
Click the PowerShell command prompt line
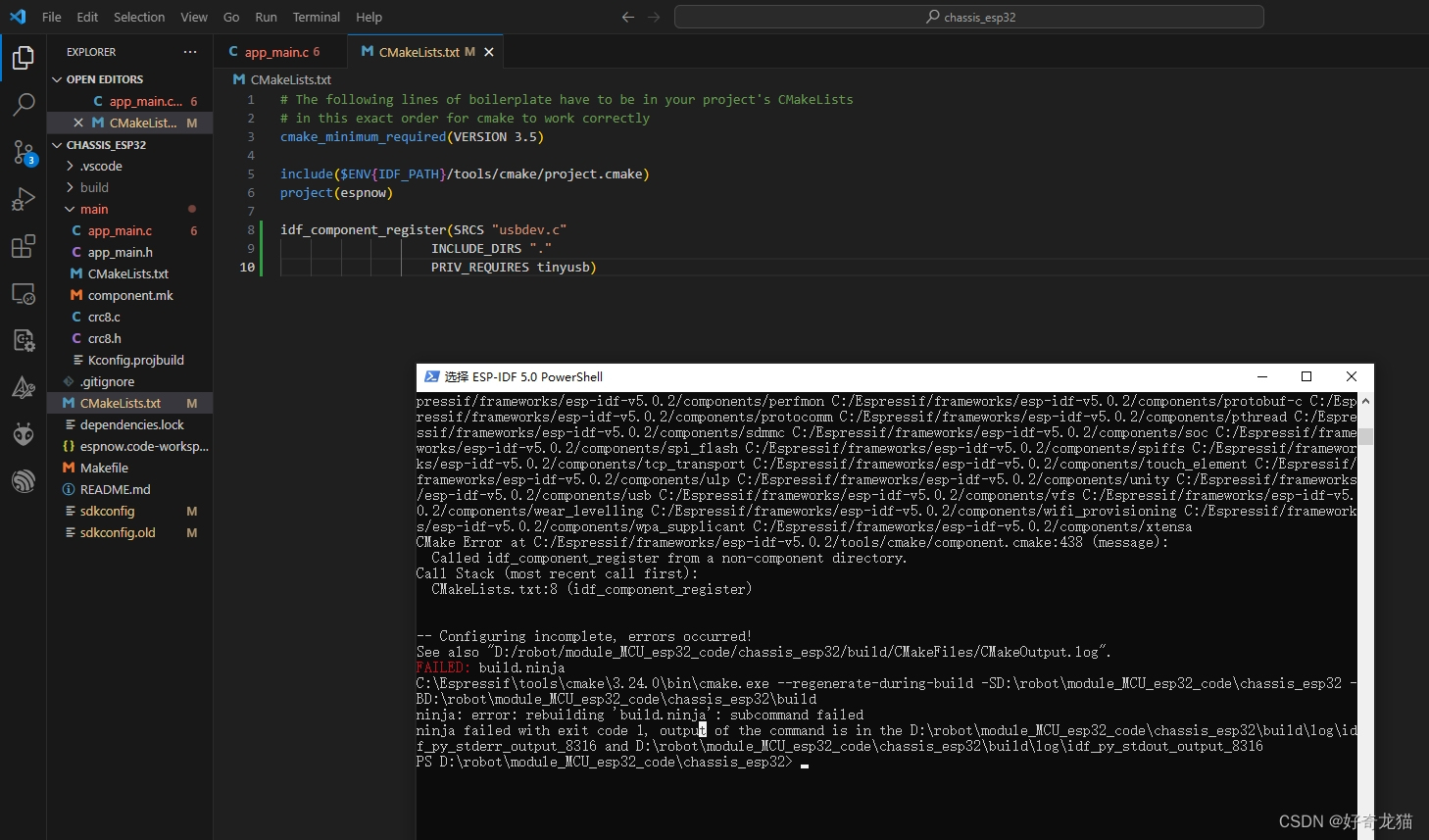click(x=613, y=763)
